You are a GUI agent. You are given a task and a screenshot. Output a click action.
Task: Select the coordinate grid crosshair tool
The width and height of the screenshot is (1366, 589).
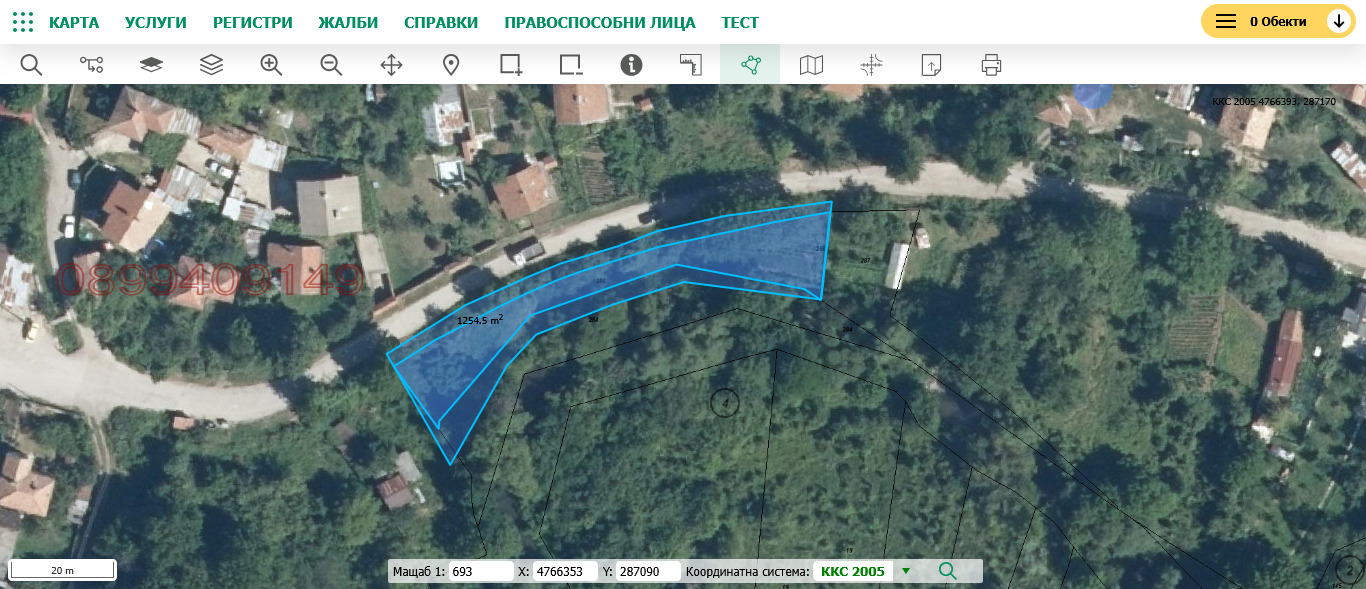(x=871, y=65)
